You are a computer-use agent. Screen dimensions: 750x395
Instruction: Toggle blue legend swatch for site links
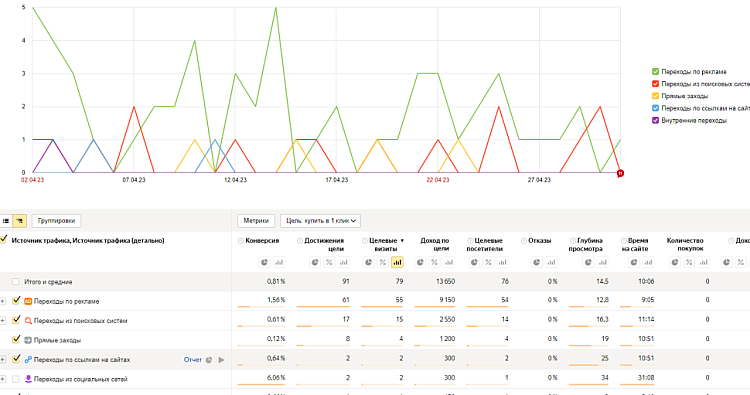(655, 108)
